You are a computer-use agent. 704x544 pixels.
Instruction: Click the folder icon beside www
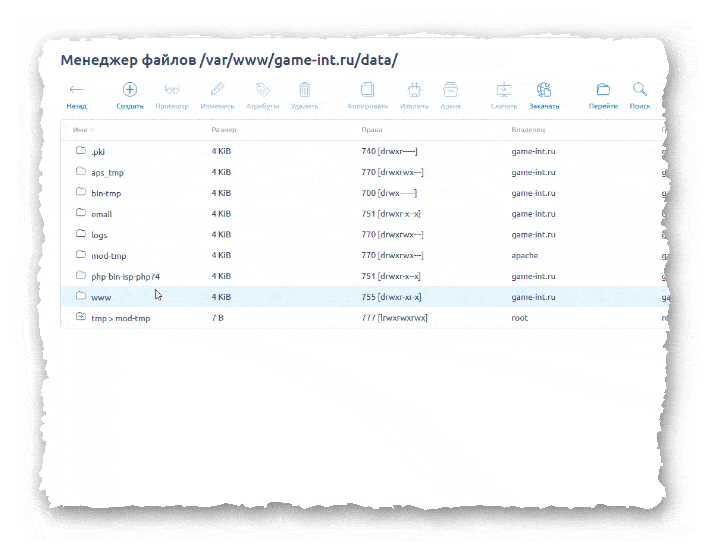[81, 295]
